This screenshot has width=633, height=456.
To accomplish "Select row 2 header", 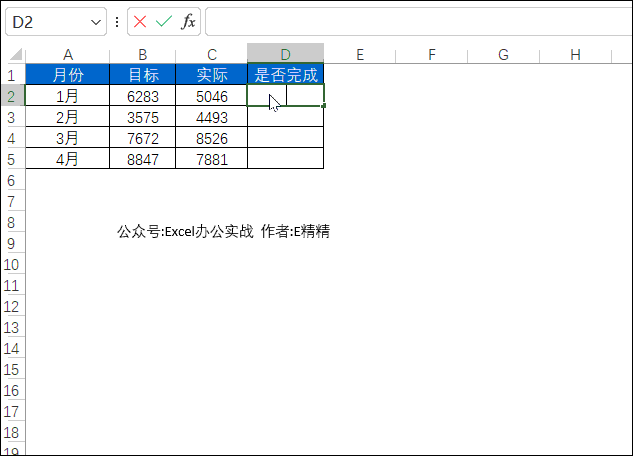I will point(11,96).
